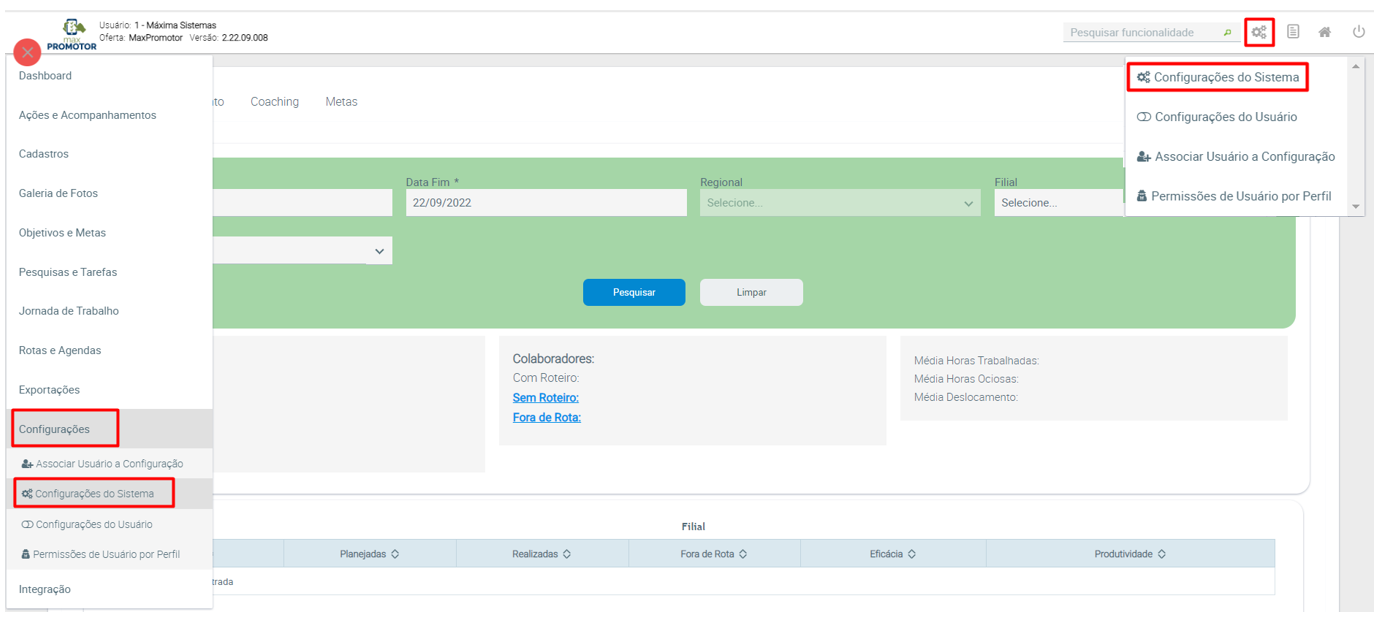Expand the Regional dropdown
Screen dimensions: 1382x621
pos(839,203)
